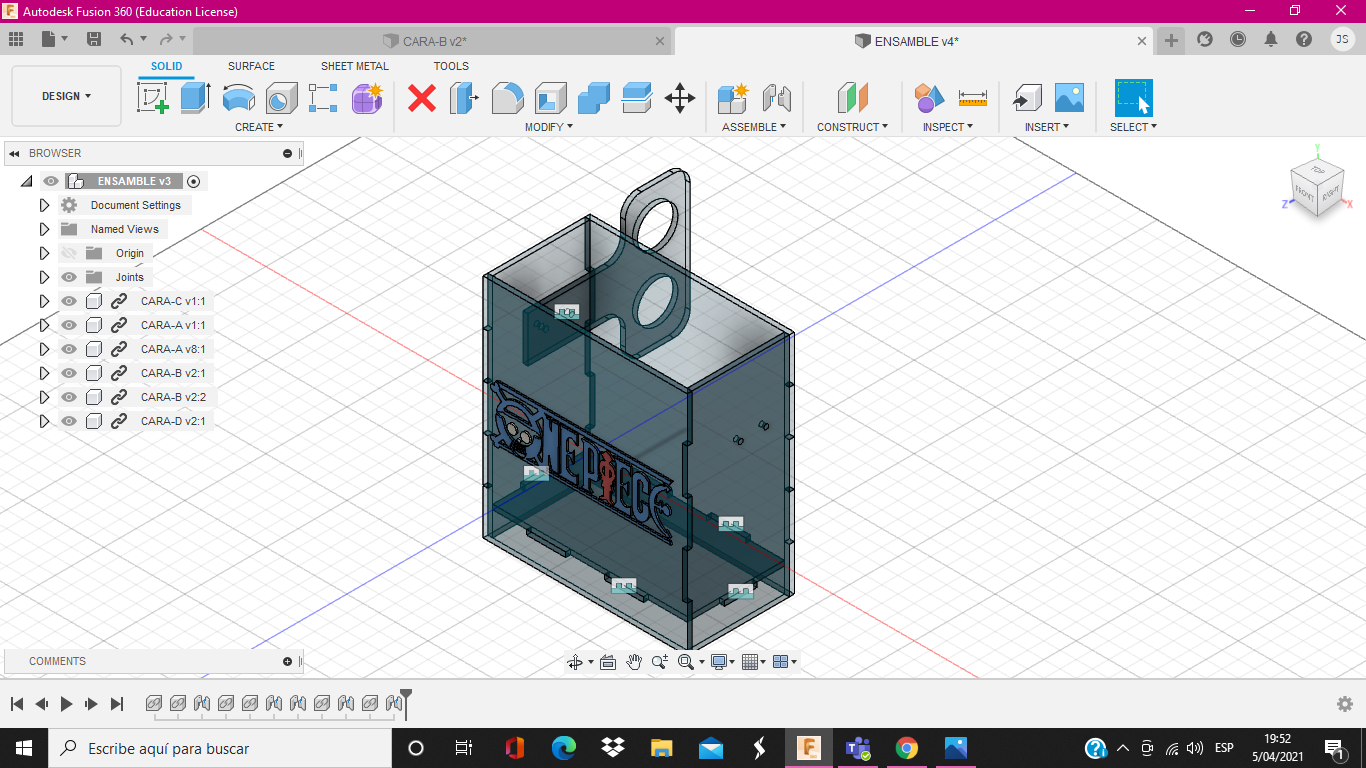Open the Data Panel grid icon

coord(16,39)
